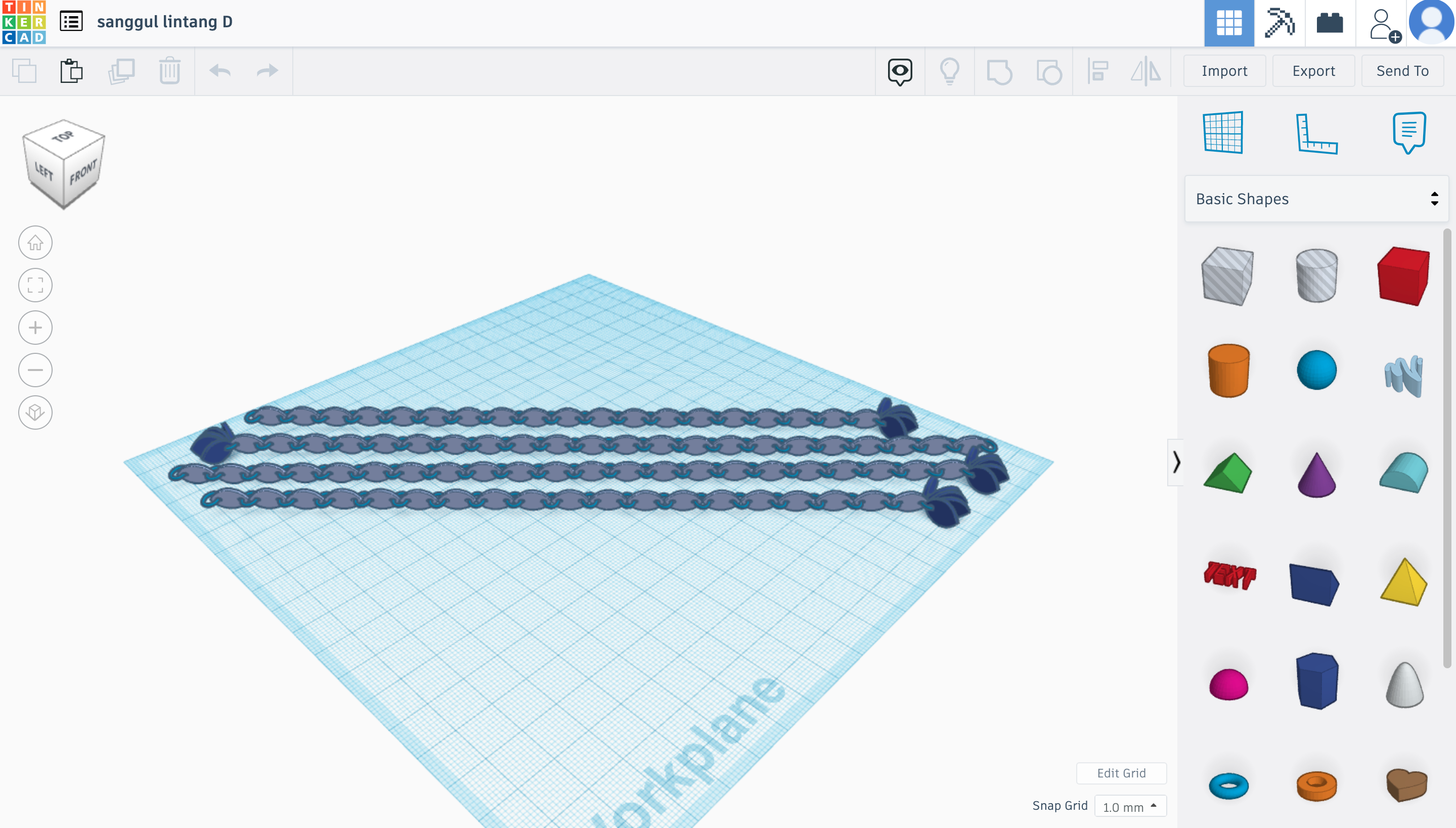Click the Zoom in plus button
This screenshot has width=1456, height=828.
[x=35, y=328]
